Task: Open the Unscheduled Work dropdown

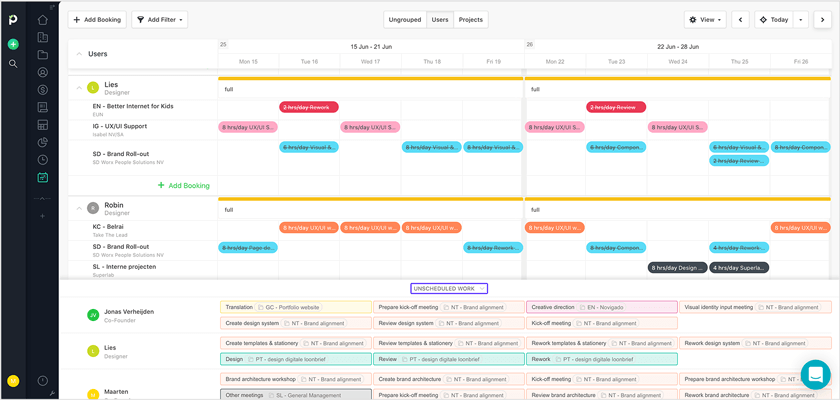Action: 449,289
